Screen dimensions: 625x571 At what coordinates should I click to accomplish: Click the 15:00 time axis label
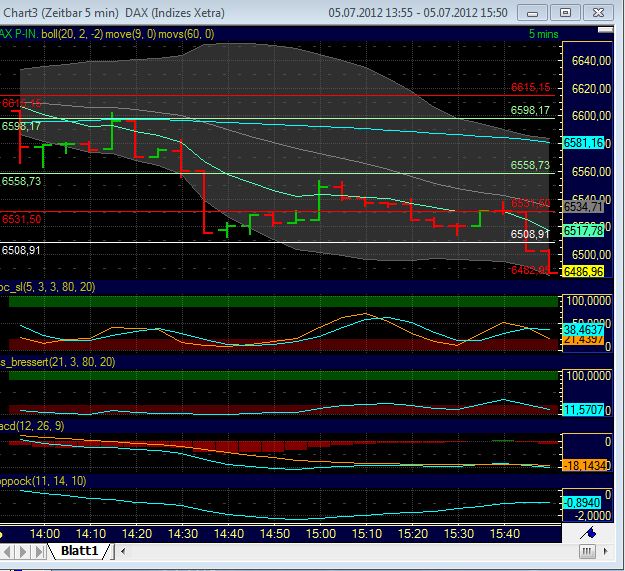point(321,534)
